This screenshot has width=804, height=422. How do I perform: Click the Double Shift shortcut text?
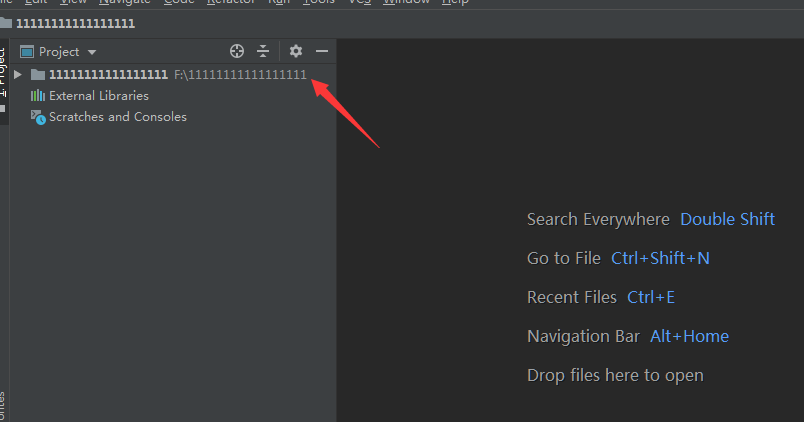(x=727, y=219)
